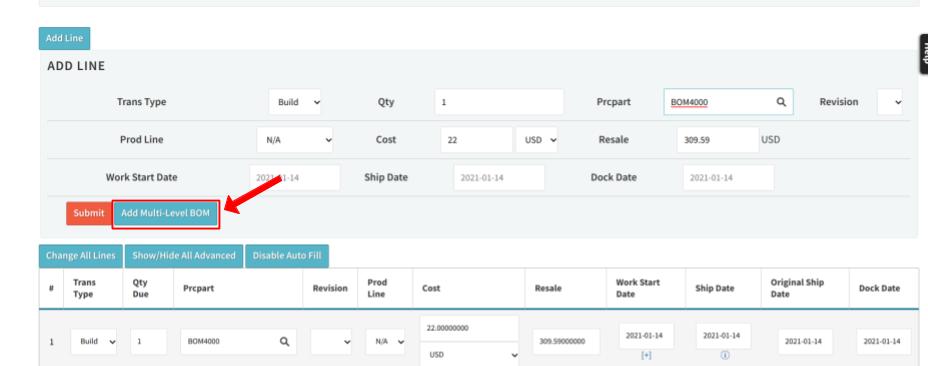Screen dimensions: 928x366
Task: Open the Cost currency USD dropdown in Add Line
Action: (537, 140)
